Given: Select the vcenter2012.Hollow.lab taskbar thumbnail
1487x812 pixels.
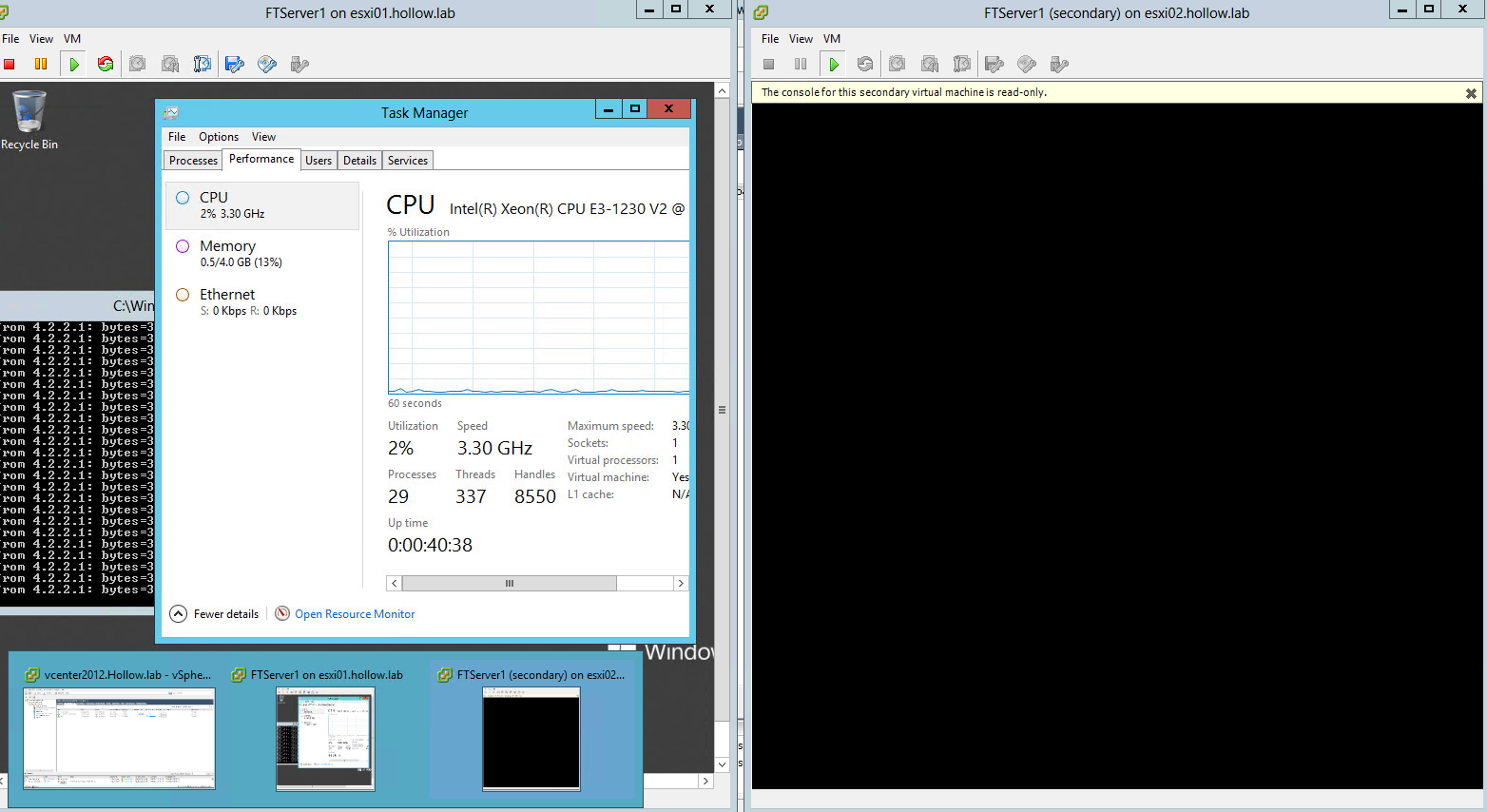Looking at the screenshot, I should pos(119,730).
